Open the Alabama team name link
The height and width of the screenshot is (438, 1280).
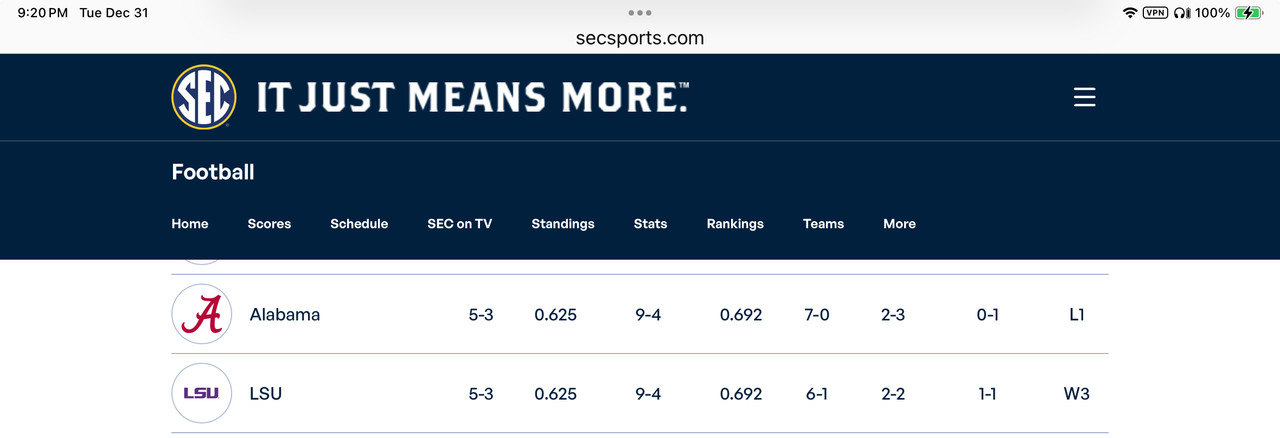(x=285, y=314)
